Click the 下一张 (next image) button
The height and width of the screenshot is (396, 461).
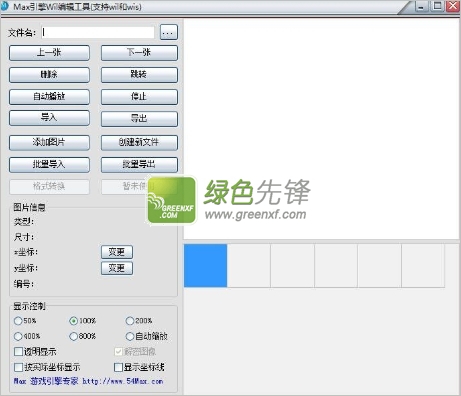pos(139,53)
